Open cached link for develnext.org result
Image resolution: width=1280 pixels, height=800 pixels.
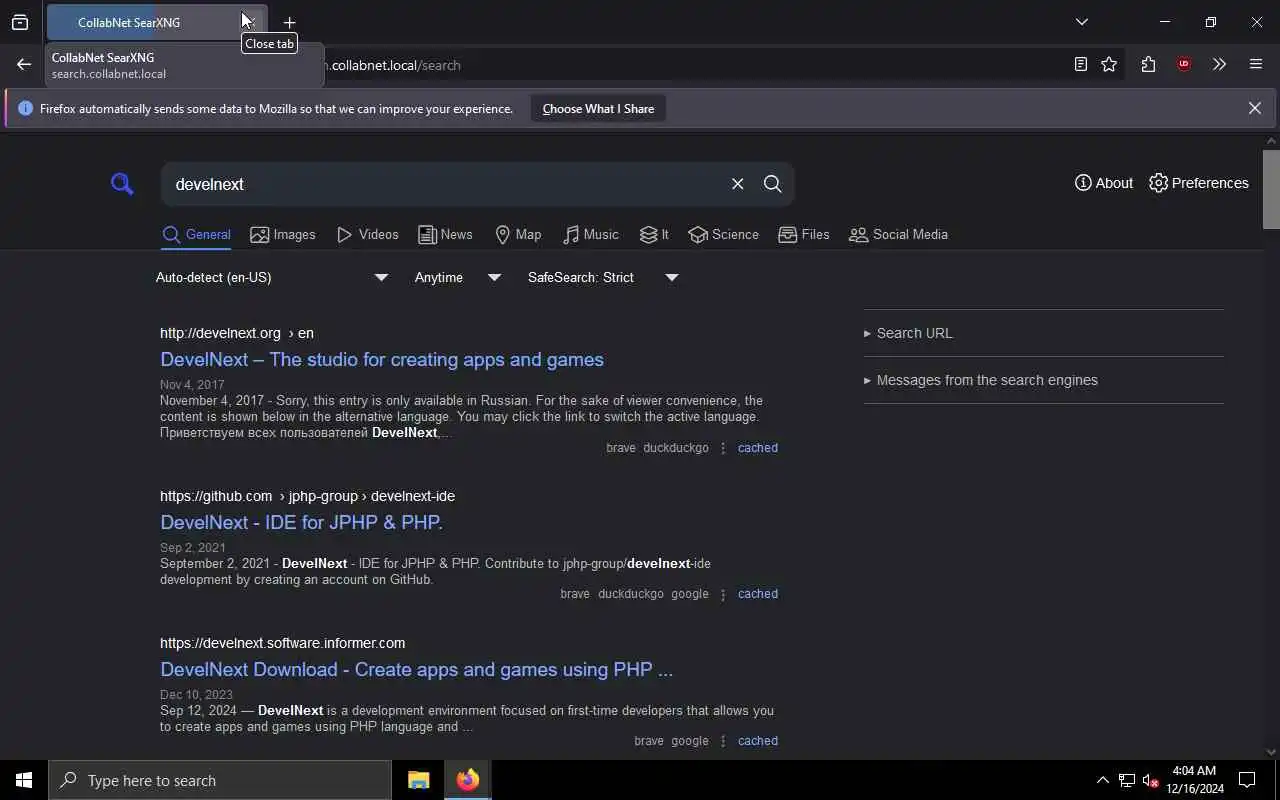click(x=757, y=448)
